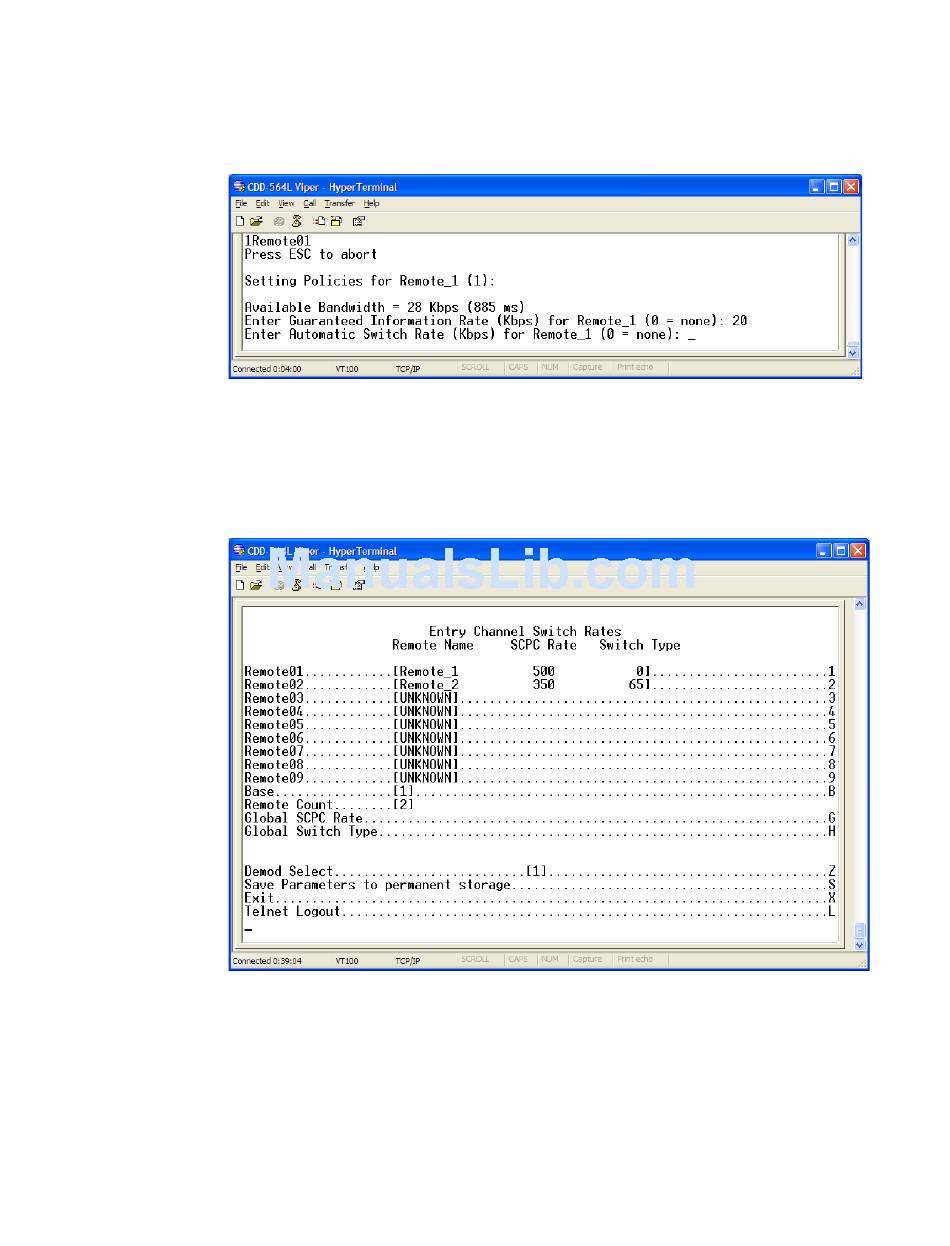950x1246 pixels.
Task: Click 'Setting Policies for Remote_1 (1):' line
Action: pos(370,281)
